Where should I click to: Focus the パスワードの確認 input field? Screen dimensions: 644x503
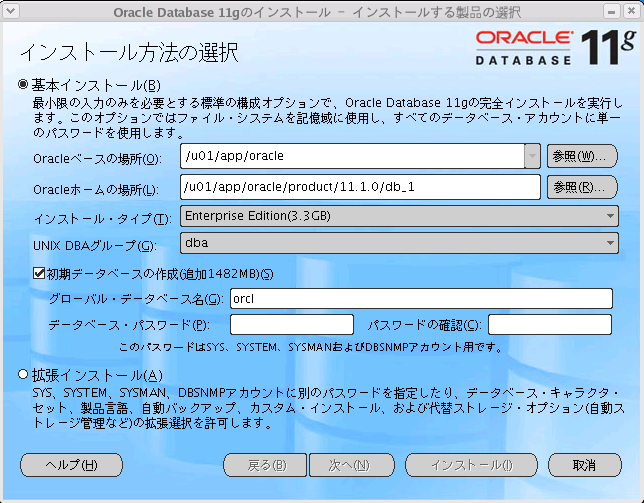[x=550, y=325]
